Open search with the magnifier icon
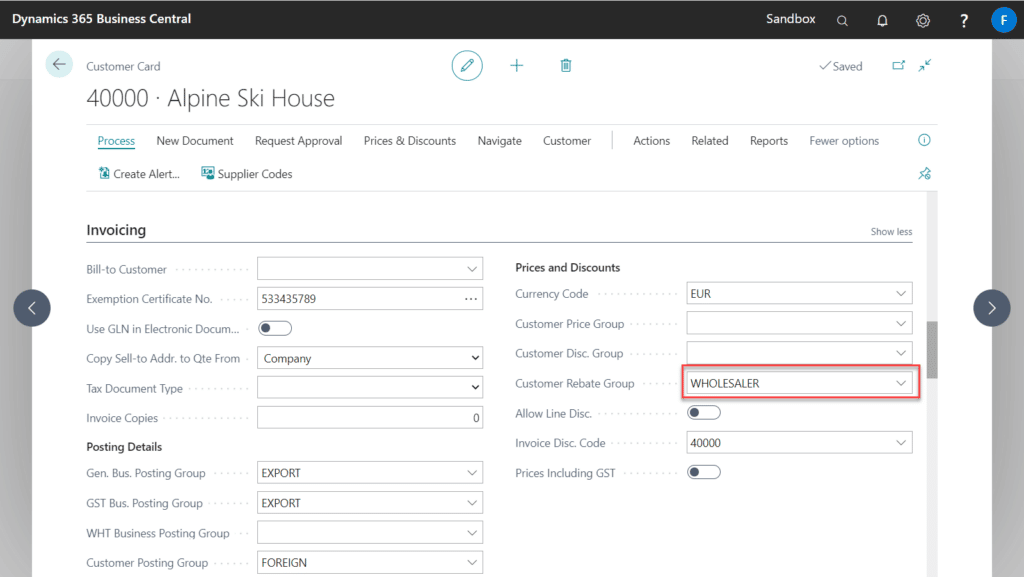This screenshot has height=577, width=1024. [x=842, y=20]
